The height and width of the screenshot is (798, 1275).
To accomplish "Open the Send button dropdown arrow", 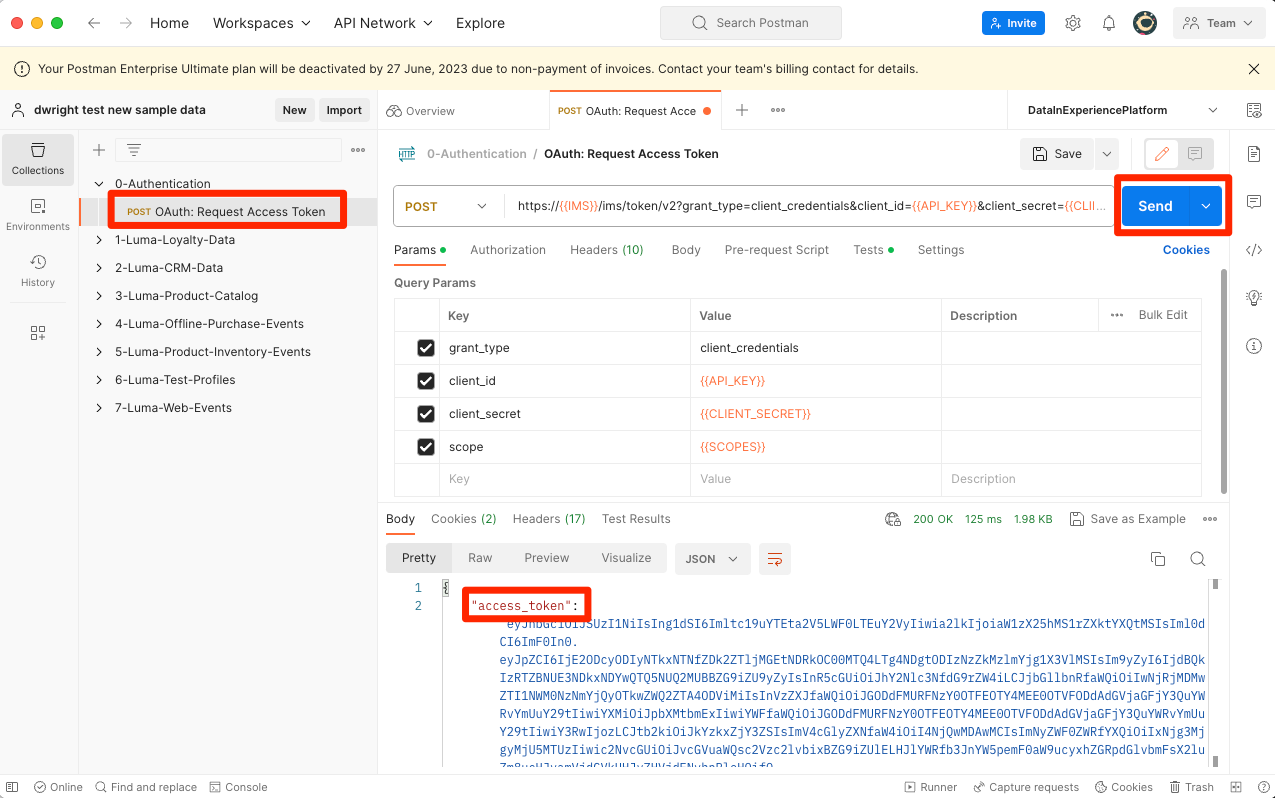I will click(1205, 206).
